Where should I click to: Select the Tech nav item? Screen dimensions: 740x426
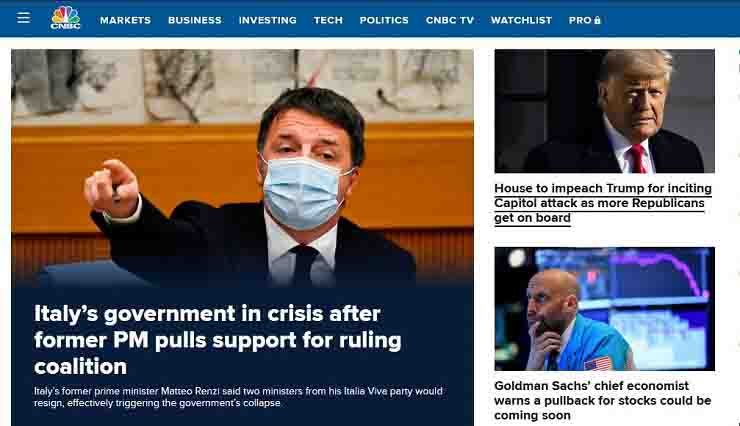pyautogui.click(x=328, y=20)
